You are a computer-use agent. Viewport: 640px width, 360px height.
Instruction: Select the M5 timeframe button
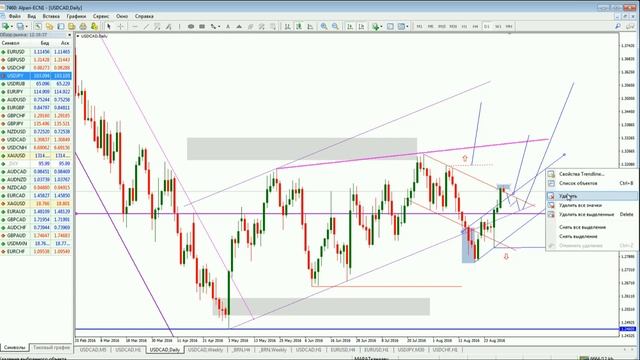pos(431,27)
